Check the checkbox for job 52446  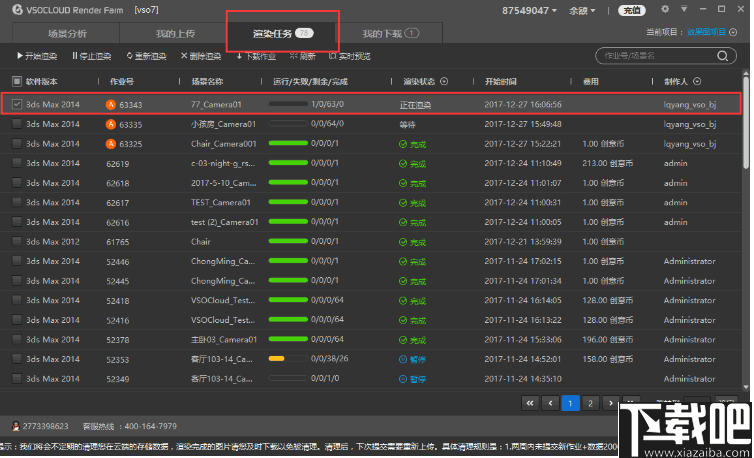point(17,261)
